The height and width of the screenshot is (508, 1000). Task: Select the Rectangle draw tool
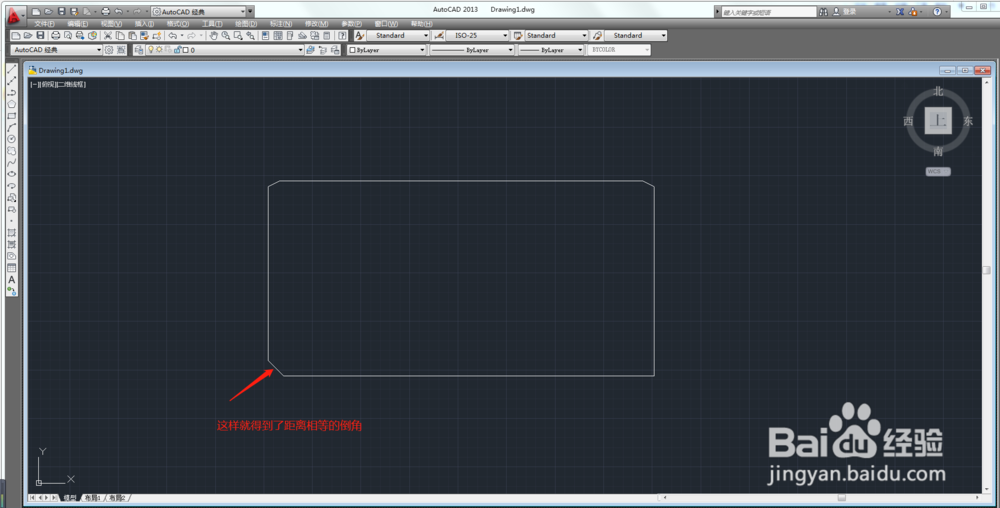click(x=11, y=116)
